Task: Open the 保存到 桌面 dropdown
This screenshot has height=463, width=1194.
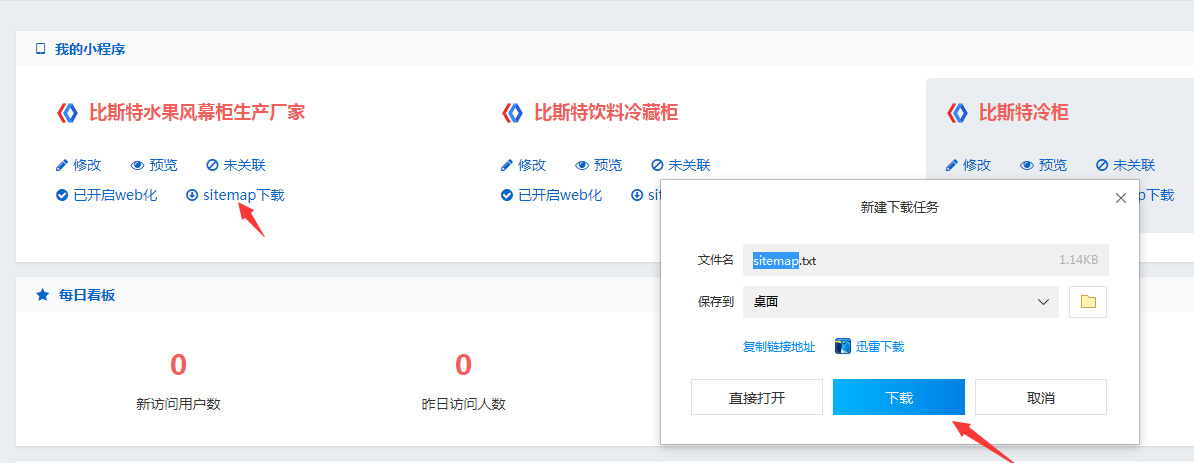Action: (x=901, y=302)
